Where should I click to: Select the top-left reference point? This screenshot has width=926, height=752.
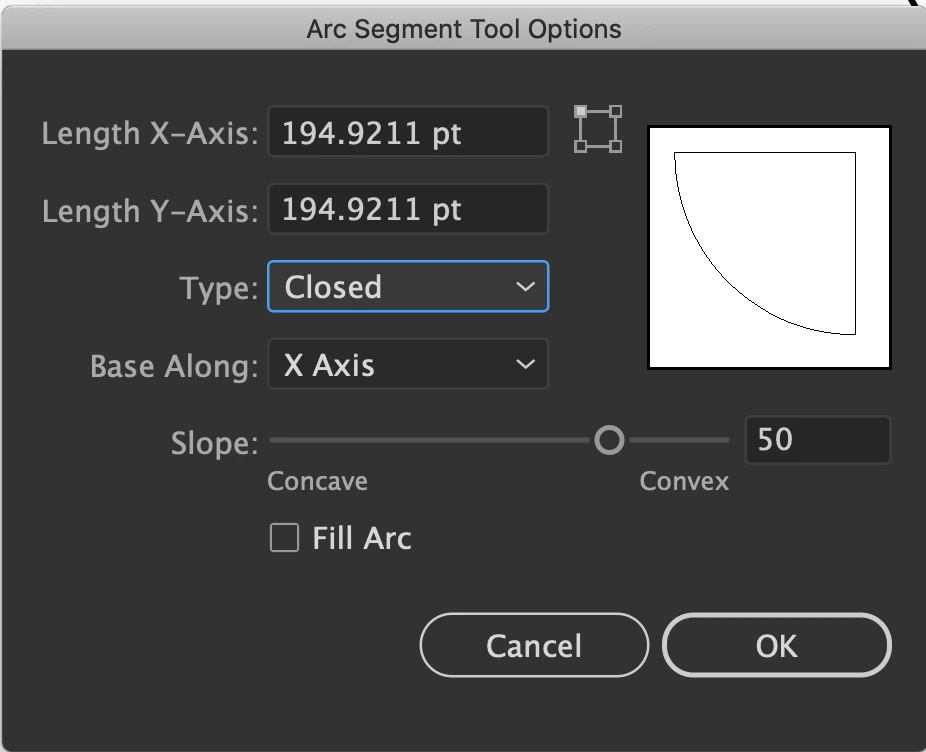pyautogui.click(x=581, y=112)
